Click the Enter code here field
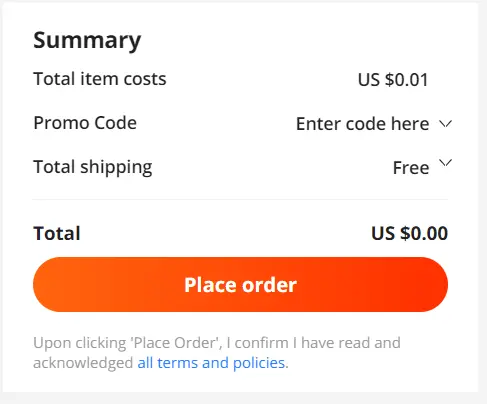 362,124
